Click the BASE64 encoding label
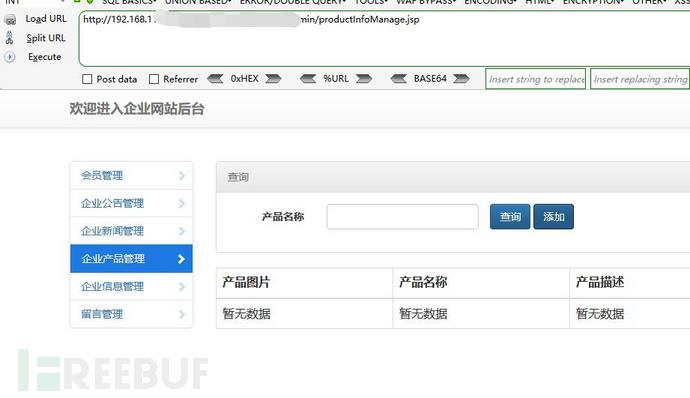Screen dimensions: 690x398 [x=430, y=79]
